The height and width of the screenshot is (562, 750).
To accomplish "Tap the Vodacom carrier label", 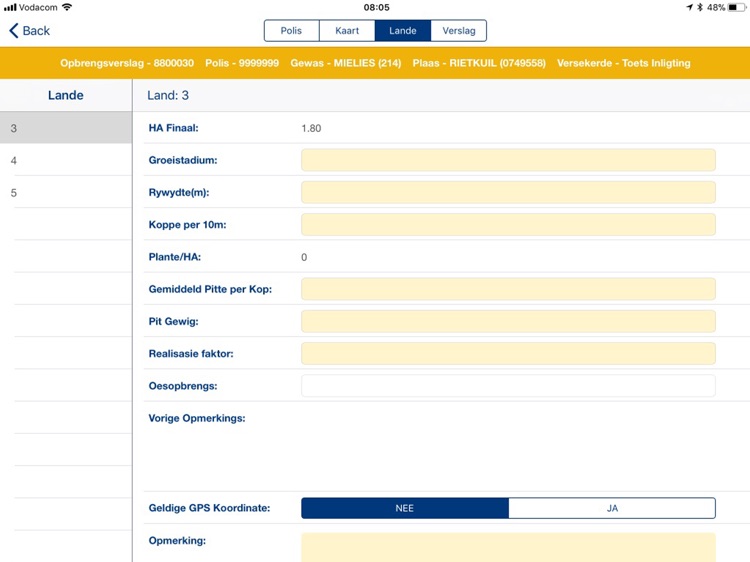I will pos(38,7).
